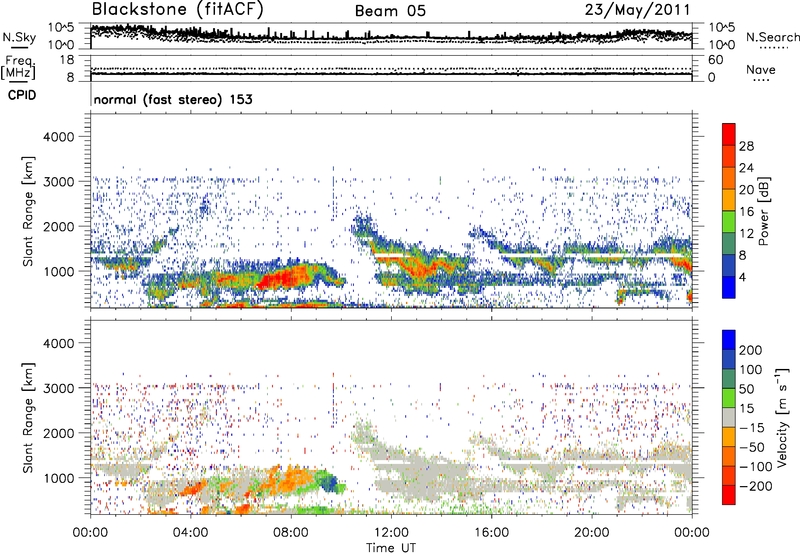Click the 'Beam 05' label
Viewport: 800px width, 554px height.
390,11
